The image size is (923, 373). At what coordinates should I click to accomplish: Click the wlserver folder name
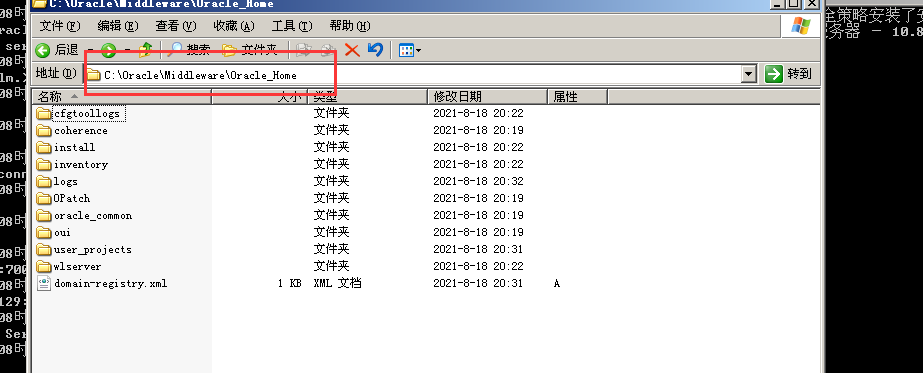tap(78, 267)
